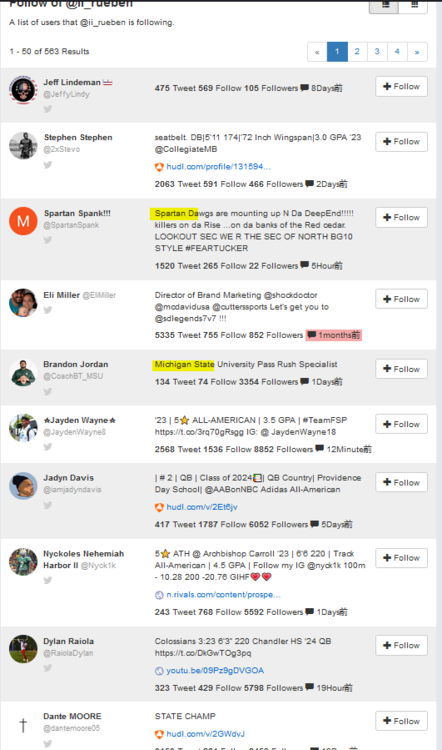Follow Brandon Jordan
Viewport: 442px width, 750px height.
point(401,369)
